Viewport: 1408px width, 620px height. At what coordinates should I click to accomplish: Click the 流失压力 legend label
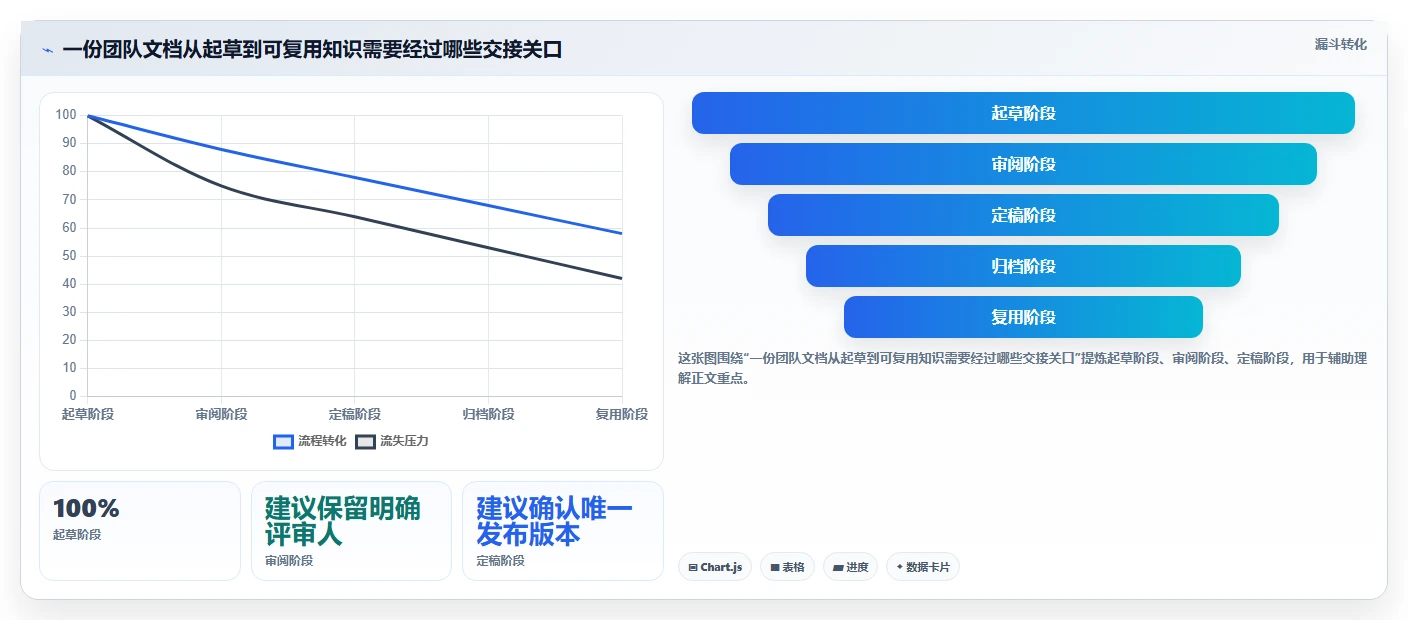[x=404, y=441]
